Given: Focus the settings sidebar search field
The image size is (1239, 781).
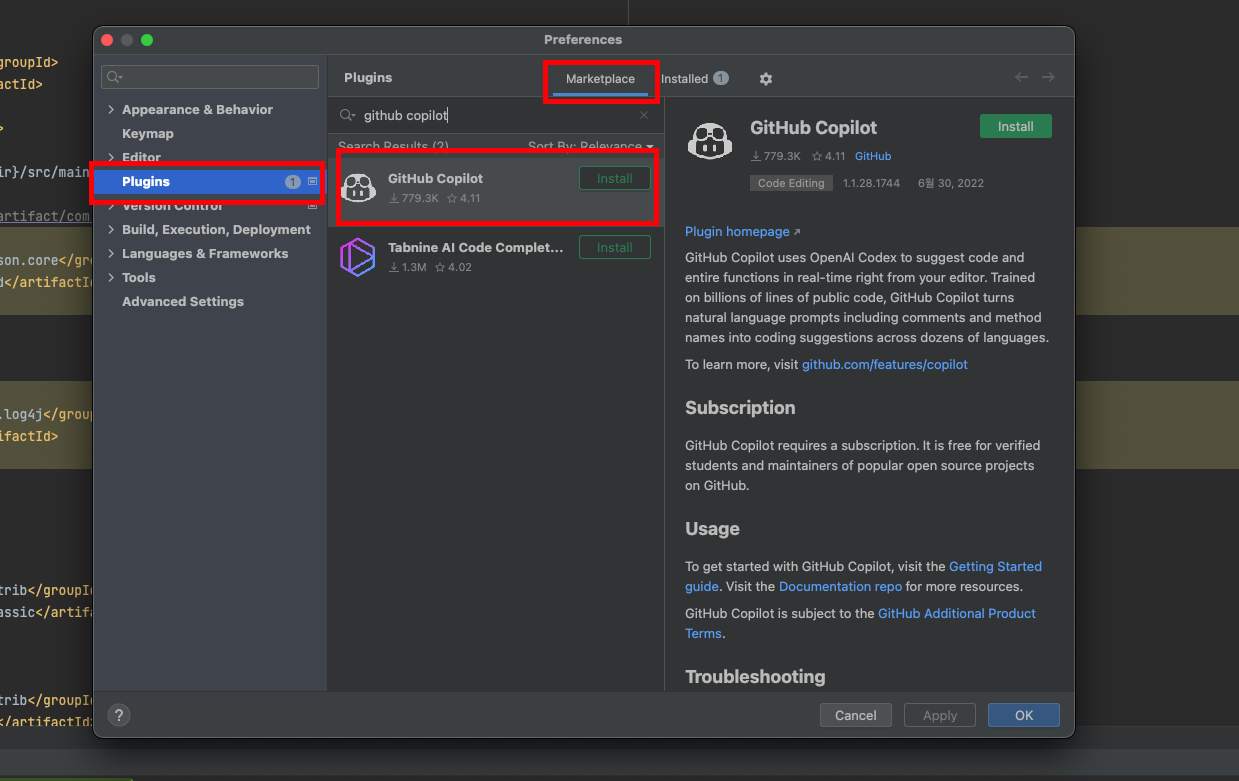Looking at the screenshot, I should pos(210,77).
